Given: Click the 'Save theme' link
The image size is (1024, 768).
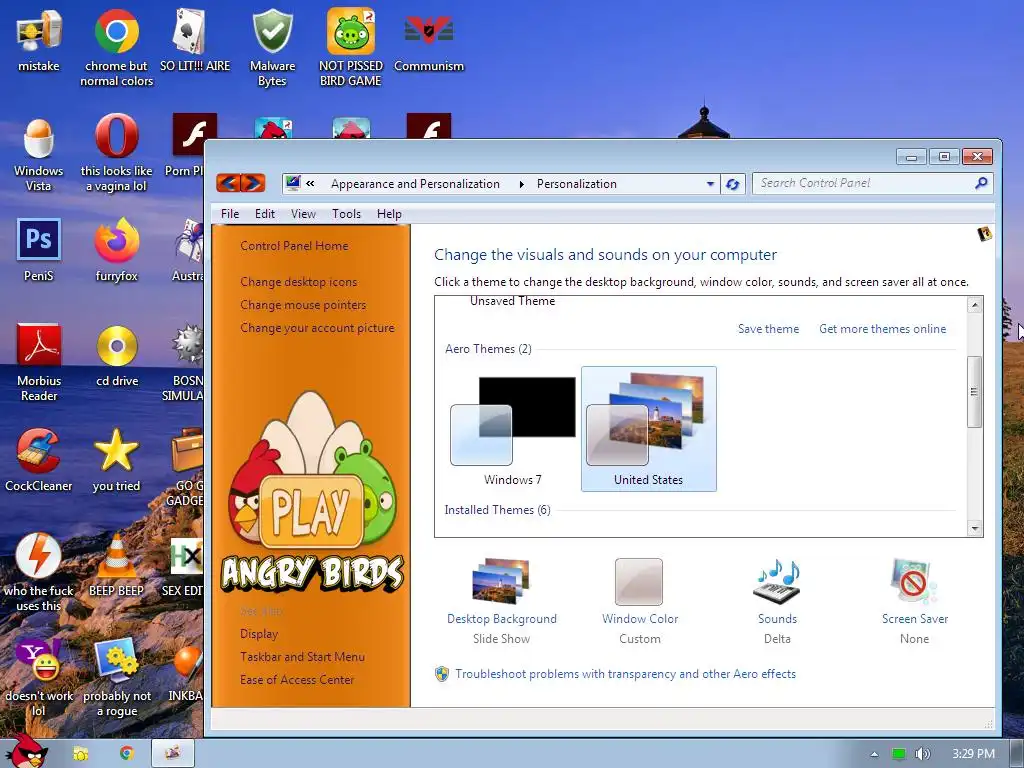Looking at the screenshot, I should (x=769, y=328).
